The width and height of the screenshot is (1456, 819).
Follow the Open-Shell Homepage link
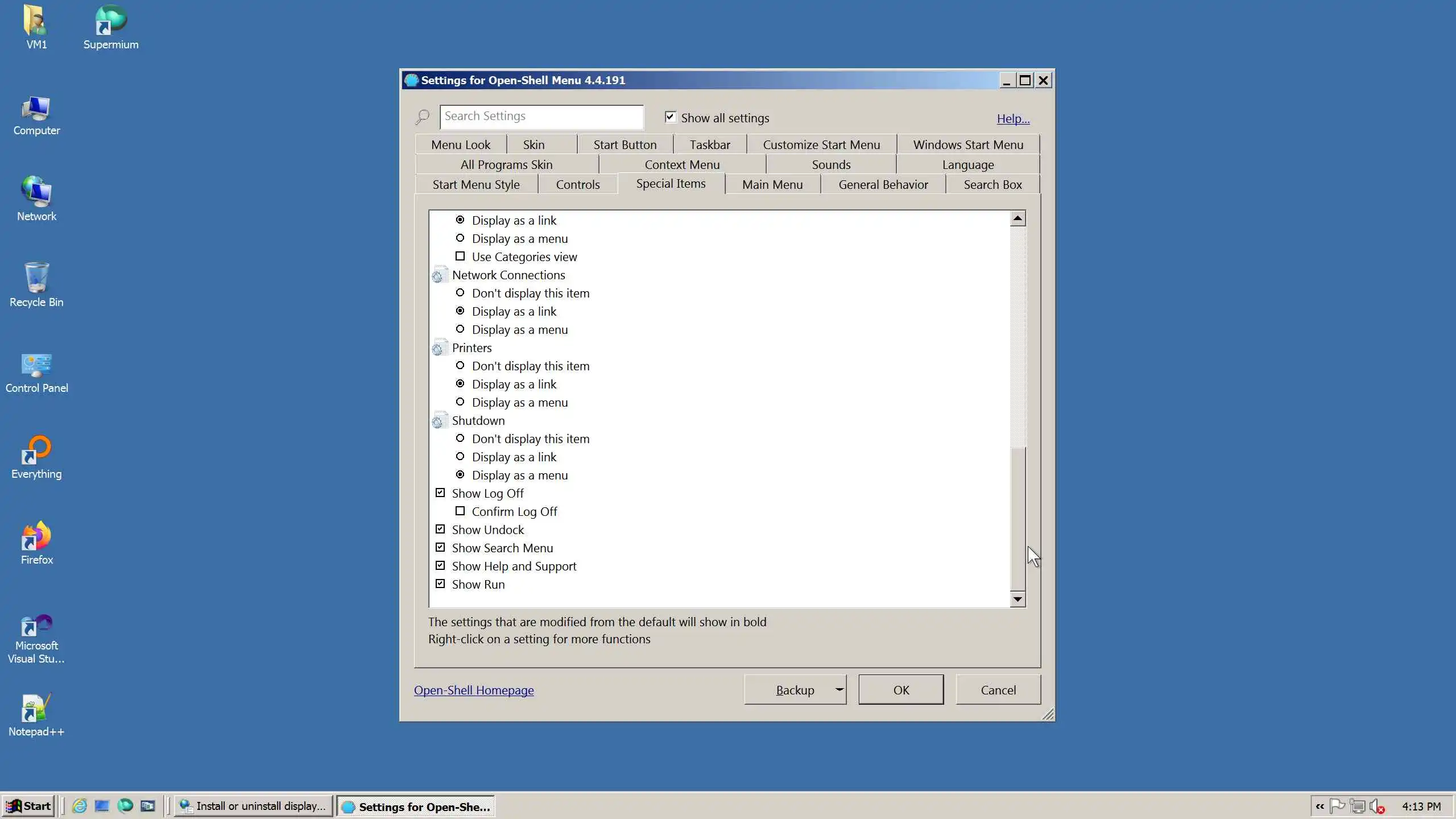click(x=473, y=690)
